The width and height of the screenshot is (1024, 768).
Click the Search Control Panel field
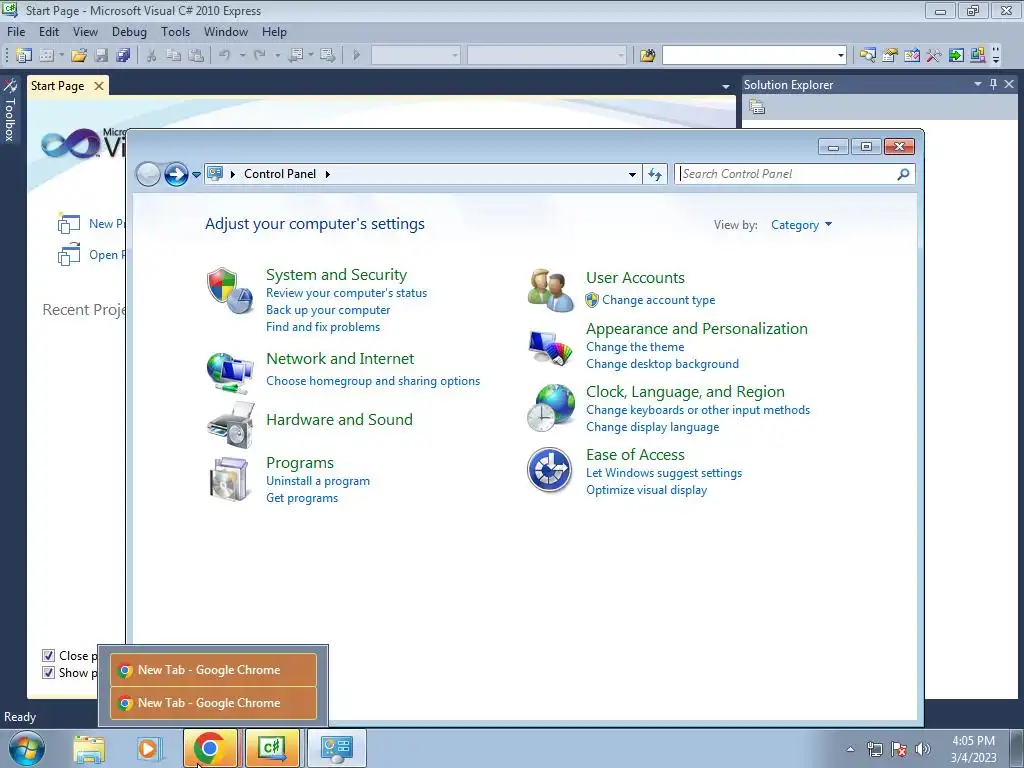[795, 174]
